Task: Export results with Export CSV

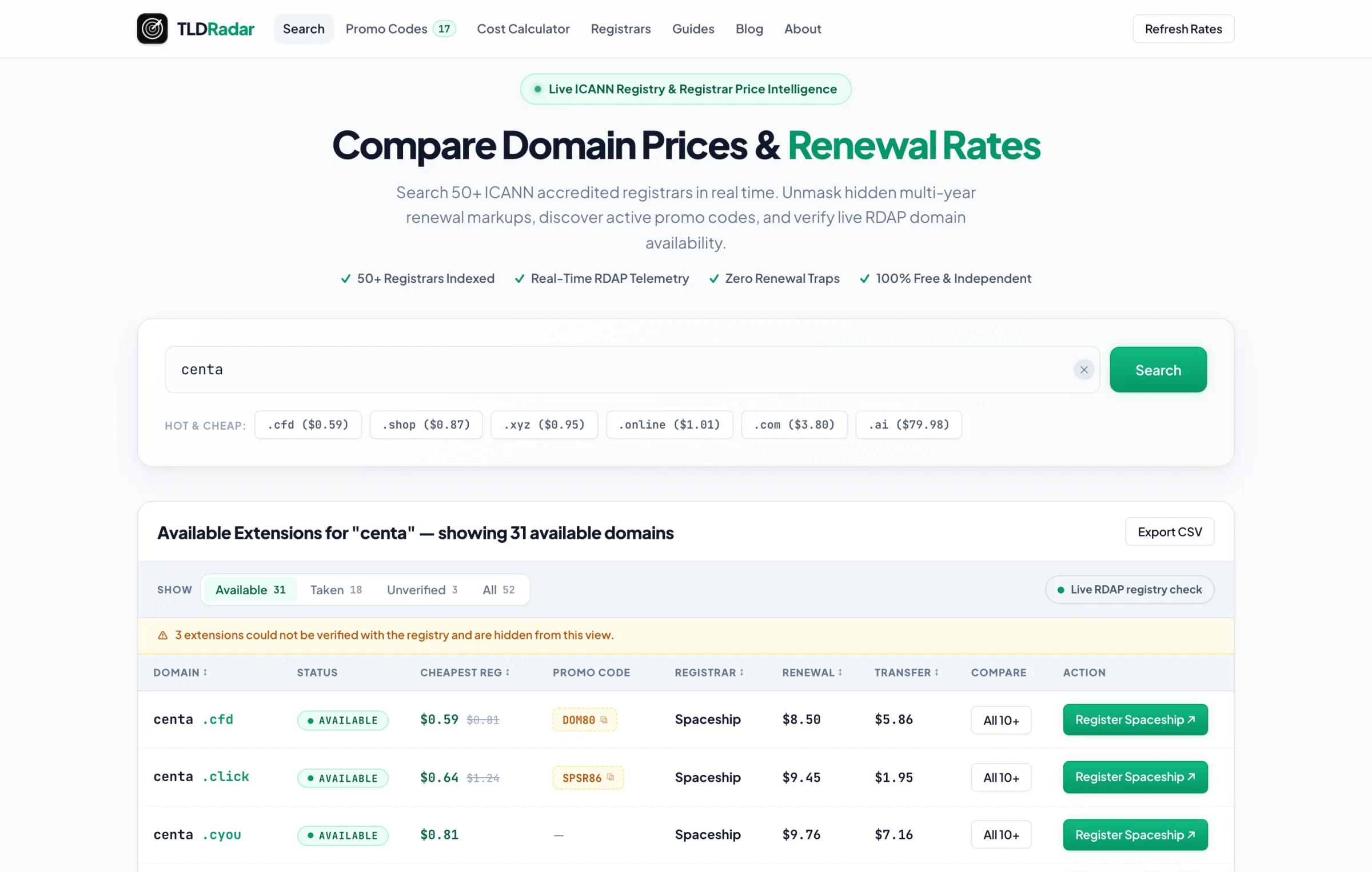Action: [x=1170, y=532]
